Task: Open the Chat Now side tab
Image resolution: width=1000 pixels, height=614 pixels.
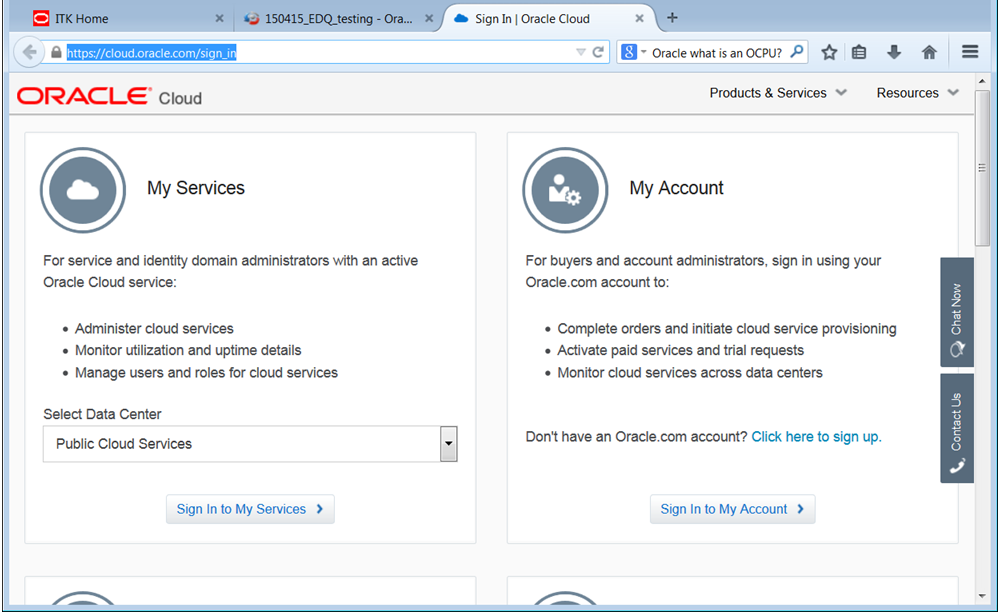Action: pos(957,312)
